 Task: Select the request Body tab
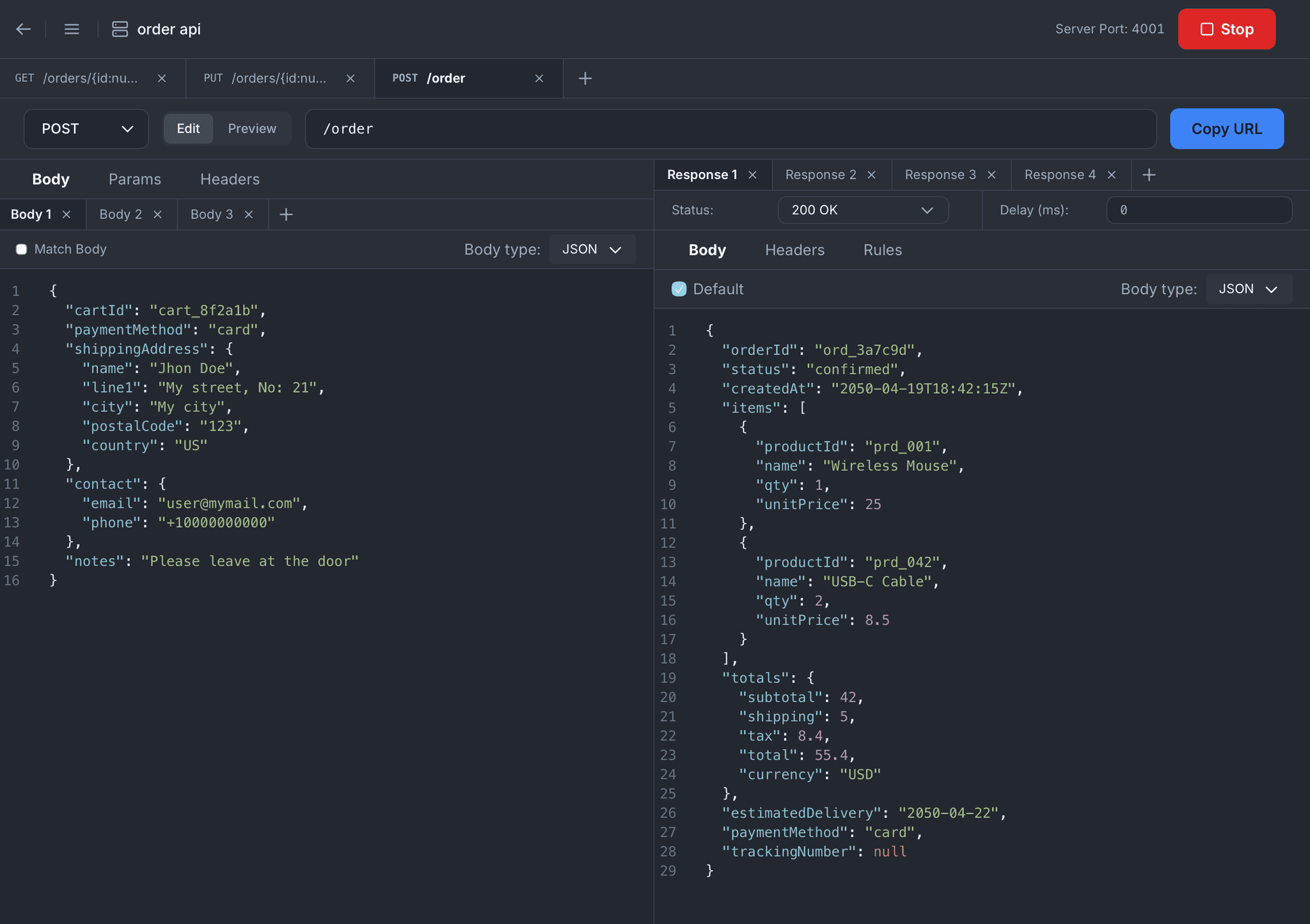pos(51,179)
